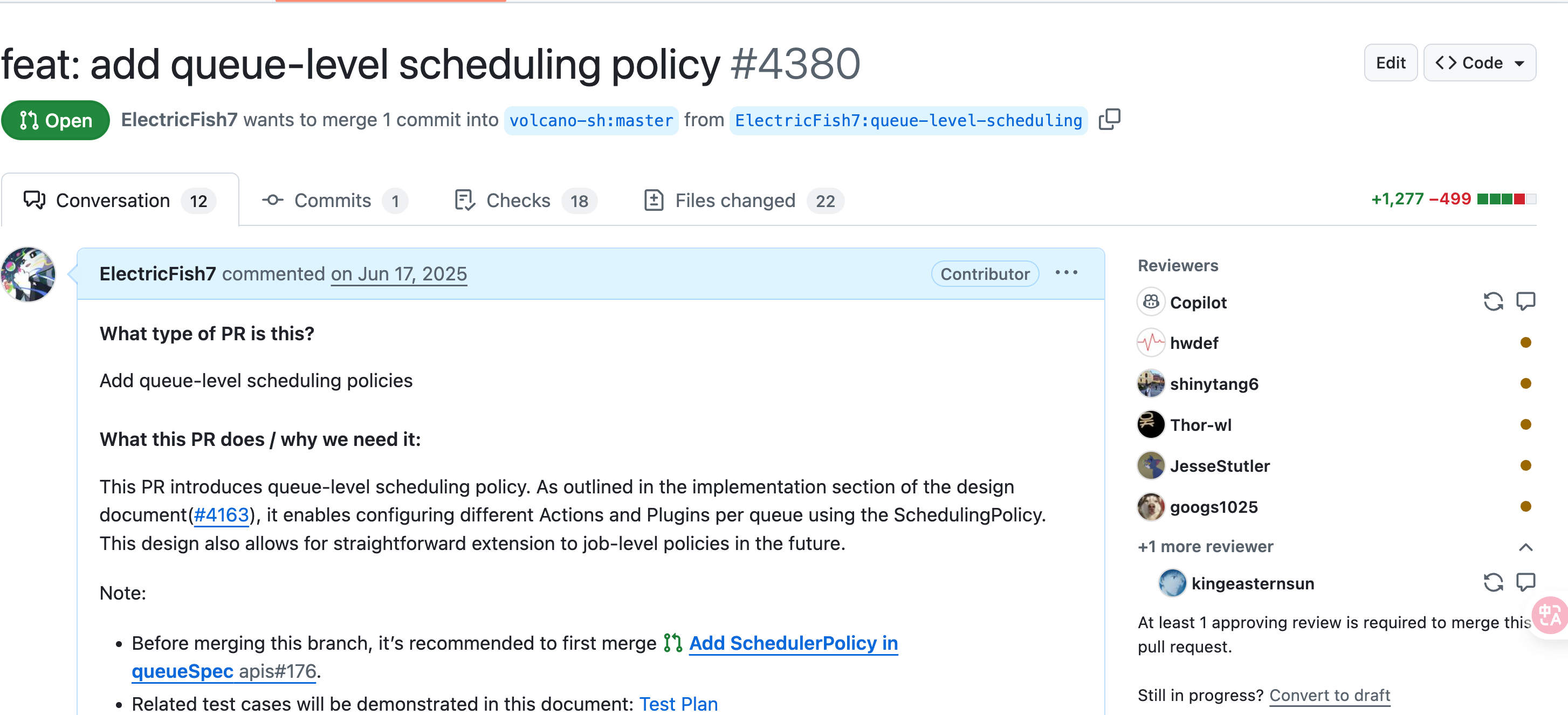Open the Test Plan document link
The width and height of the screenshot is (1568, 715).
678,704
